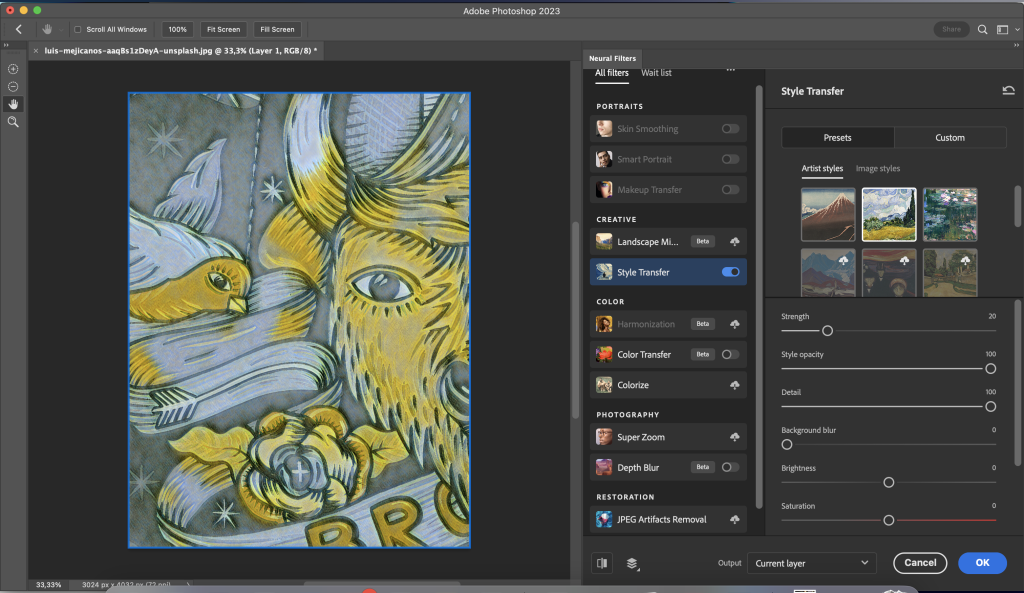Download the Colorize filter from cloud

pyautogui.click(x=735, y=385)
